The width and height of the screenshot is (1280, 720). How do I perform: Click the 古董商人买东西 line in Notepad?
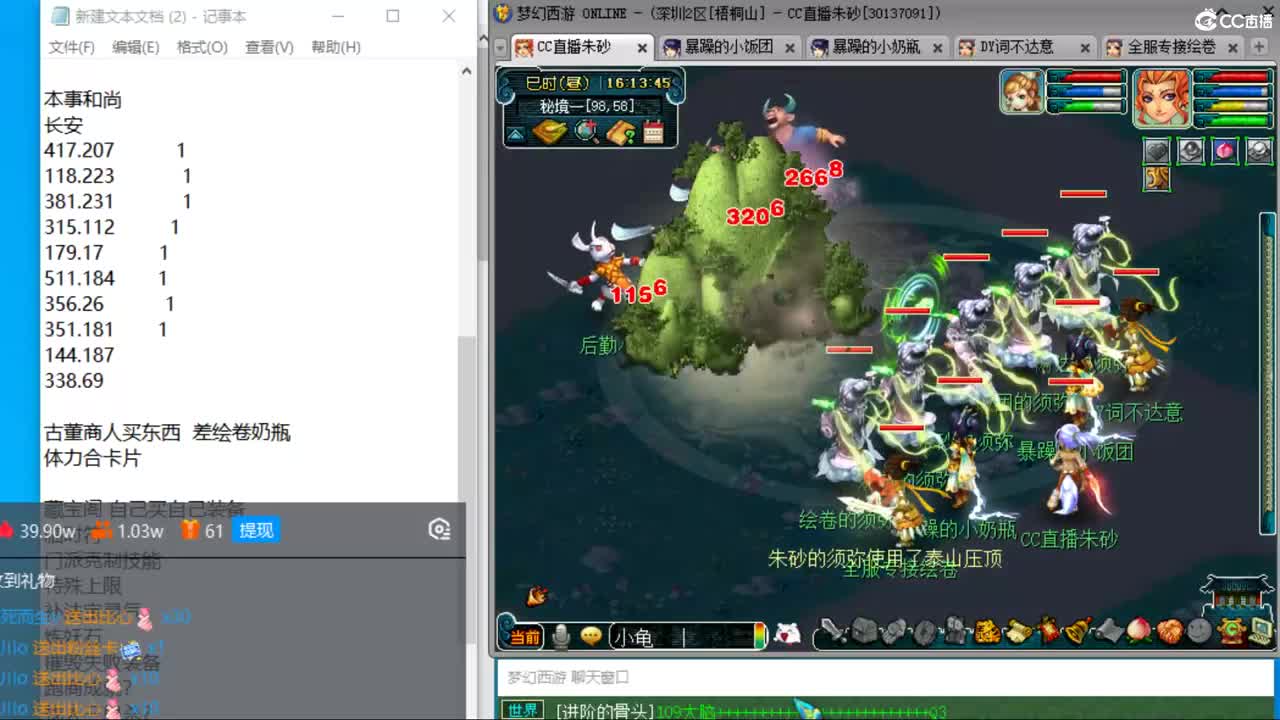click(167, 432)
